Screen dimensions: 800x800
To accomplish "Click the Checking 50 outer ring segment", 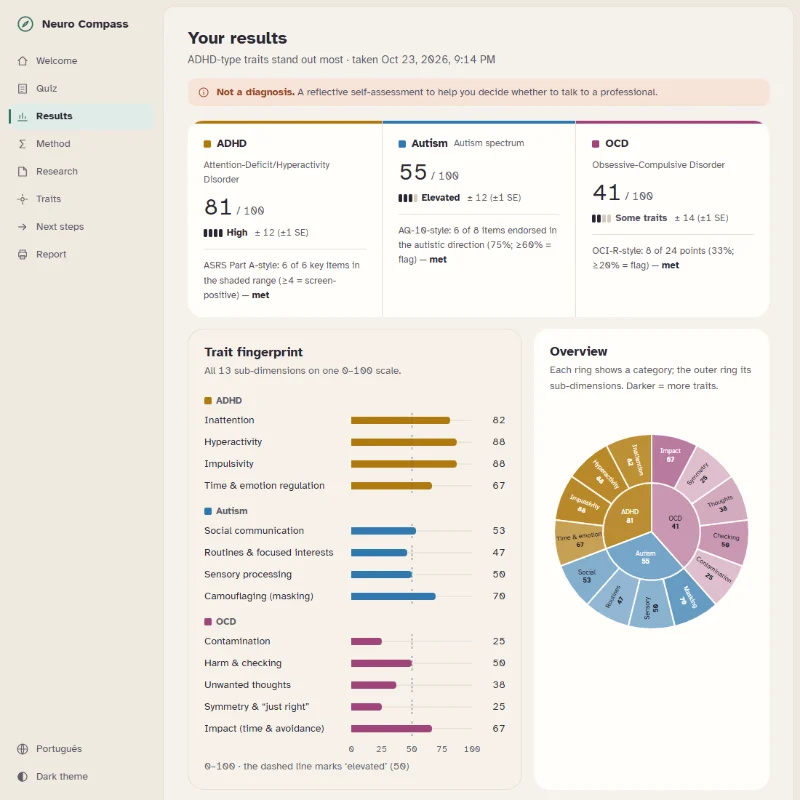I will click(726, 540).
